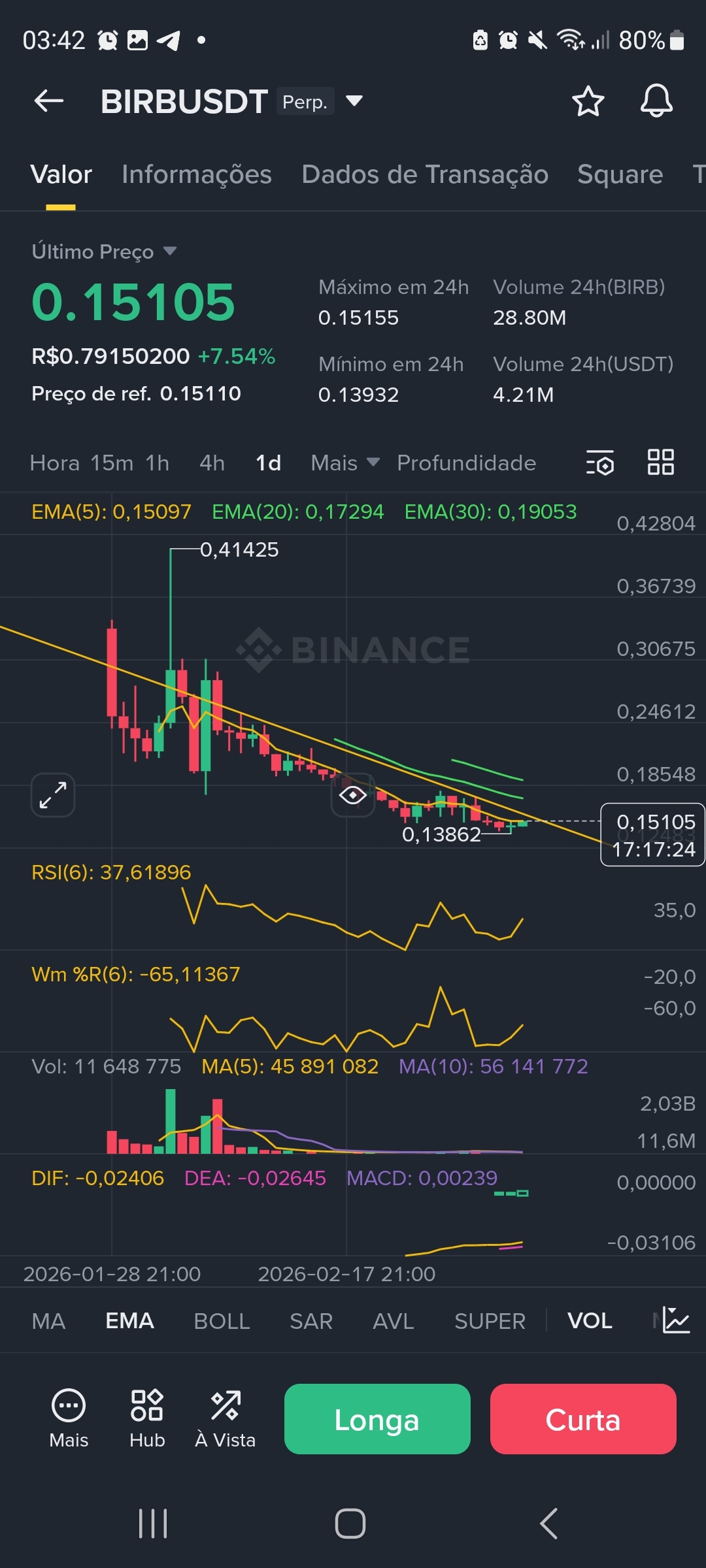Tap Android home button

pos(350,1524)
